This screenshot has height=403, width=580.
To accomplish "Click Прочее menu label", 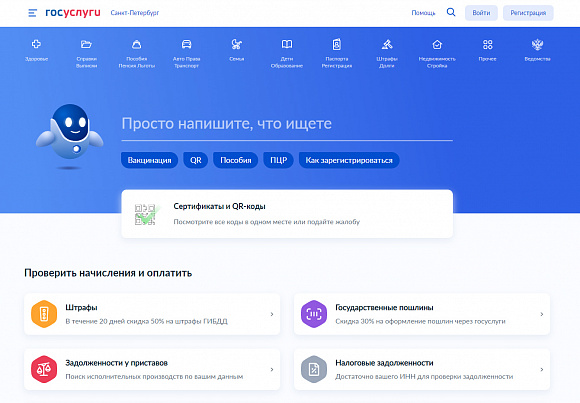I will click(488, 59).
